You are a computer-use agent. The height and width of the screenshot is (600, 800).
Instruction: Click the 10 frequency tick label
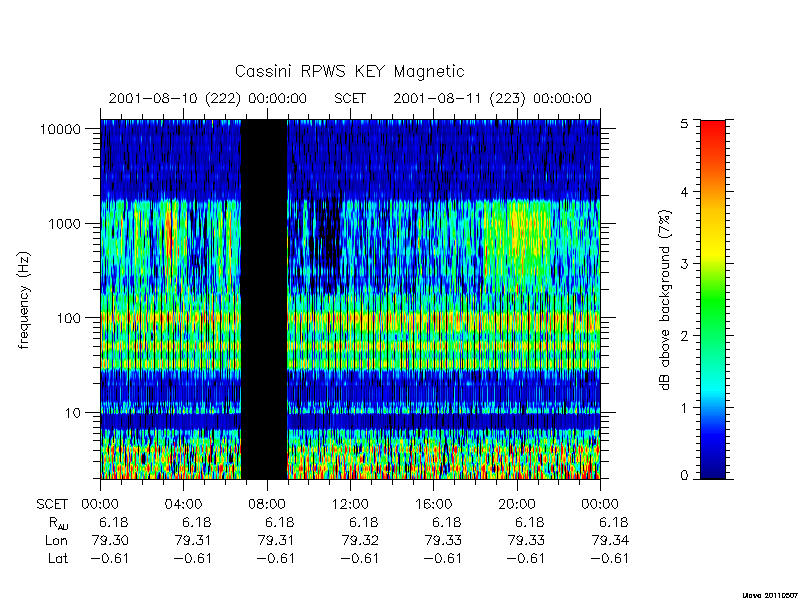[73, 413]
